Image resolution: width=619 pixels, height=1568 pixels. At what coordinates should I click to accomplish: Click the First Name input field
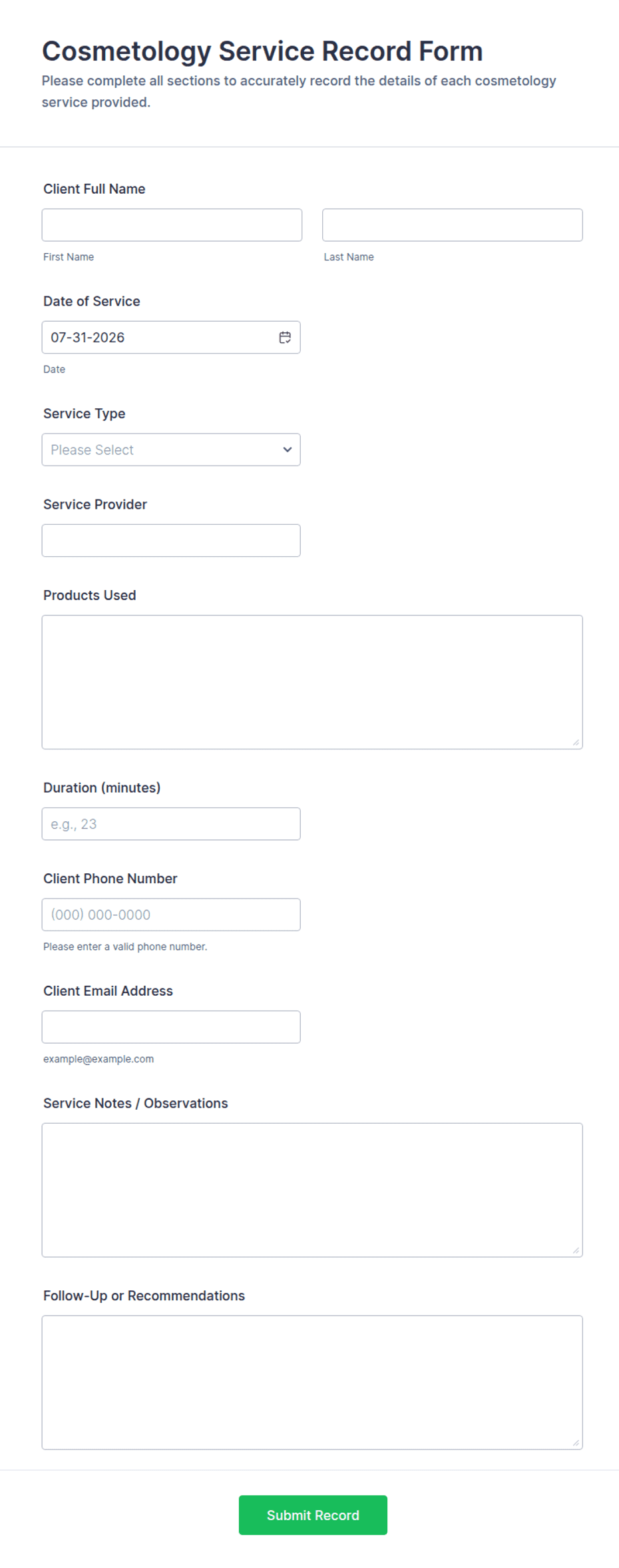pos(172,225)
